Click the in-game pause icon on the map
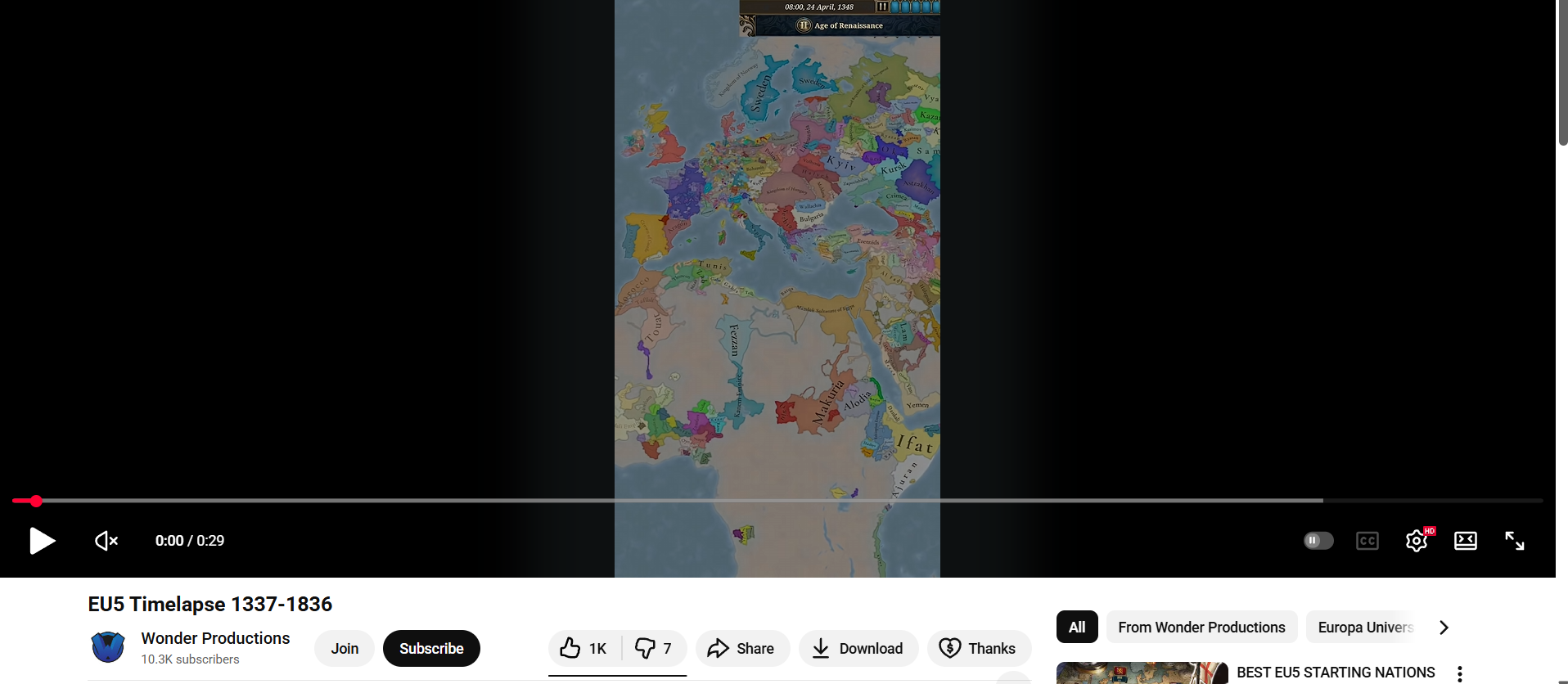Image resolution: width=1568 pixels, height=684 pixels. tap(882, 7)
